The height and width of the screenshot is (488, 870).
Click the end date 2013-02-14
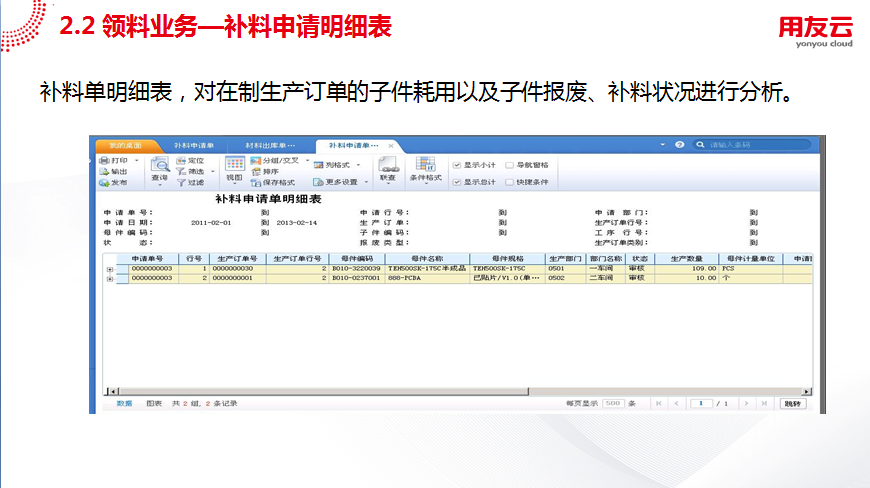(x=297, y=223)
